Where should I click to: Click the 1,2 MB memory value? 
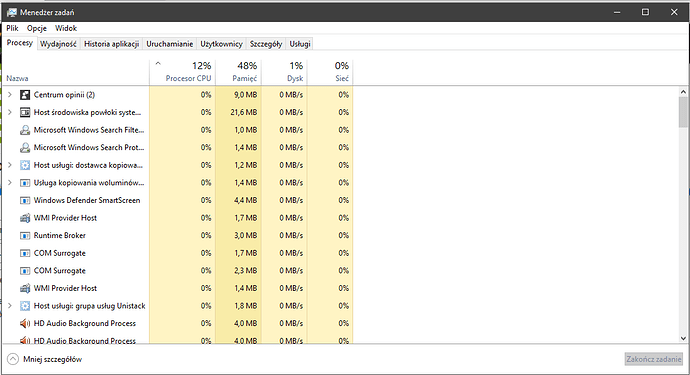246,165
